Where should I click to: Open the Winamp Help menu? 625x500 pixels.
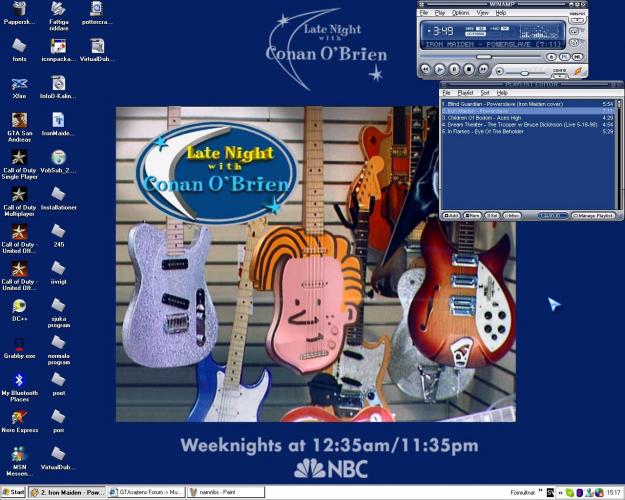(501, 13)
